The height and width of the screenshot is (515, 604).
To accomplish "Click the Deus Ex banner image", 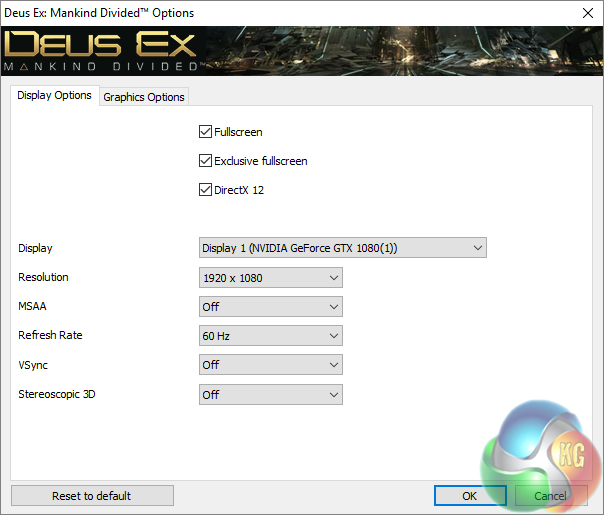I will point(302,51).
